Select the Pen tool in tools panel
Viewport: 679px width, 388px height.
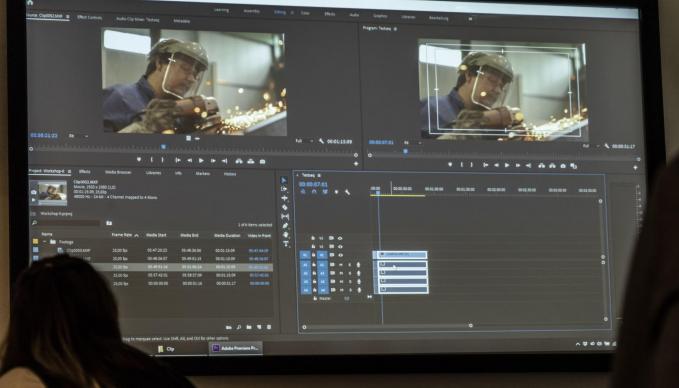click(x=285, y=226)
